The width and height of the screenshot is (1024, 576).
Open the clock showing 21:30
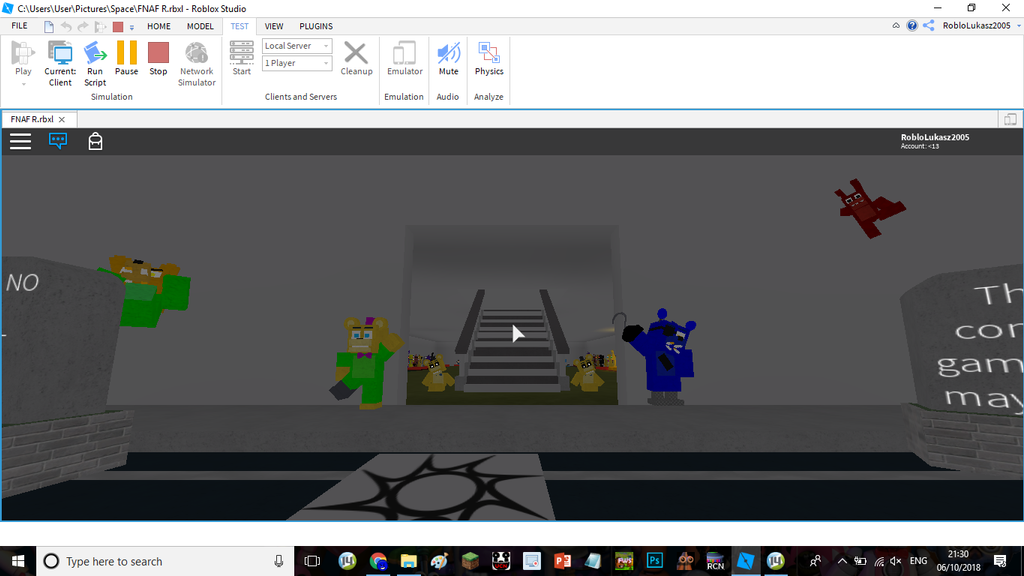(959, 561)
